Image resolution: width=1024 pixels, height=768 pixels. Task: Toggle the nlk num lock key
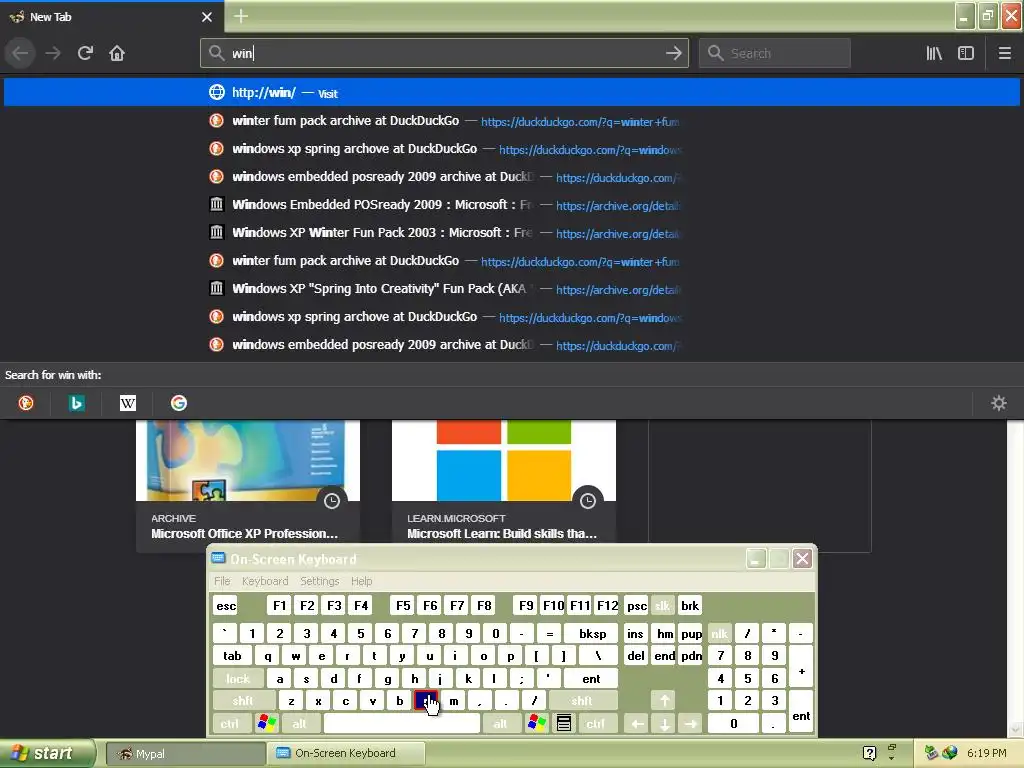(719, 633)
